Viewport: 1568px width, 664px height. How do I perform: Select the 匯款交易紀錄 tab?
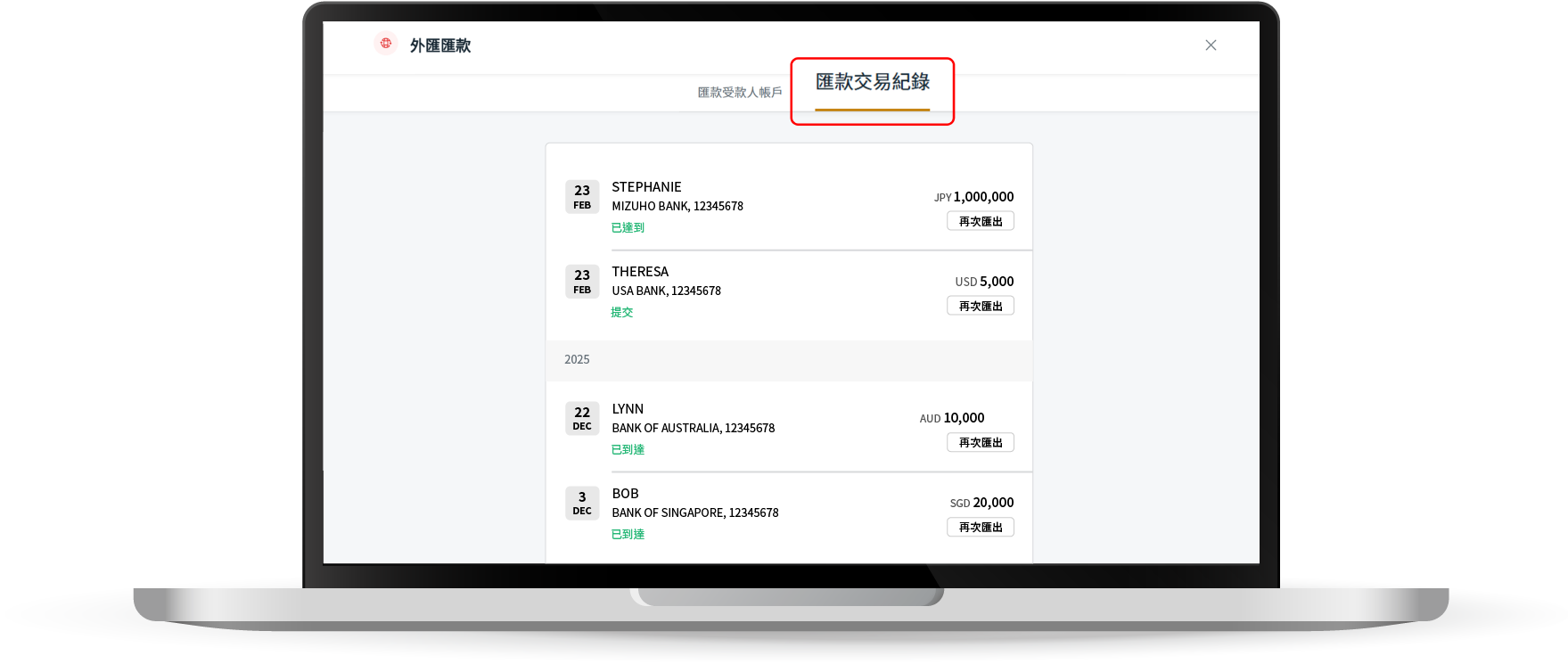[872, 83]
